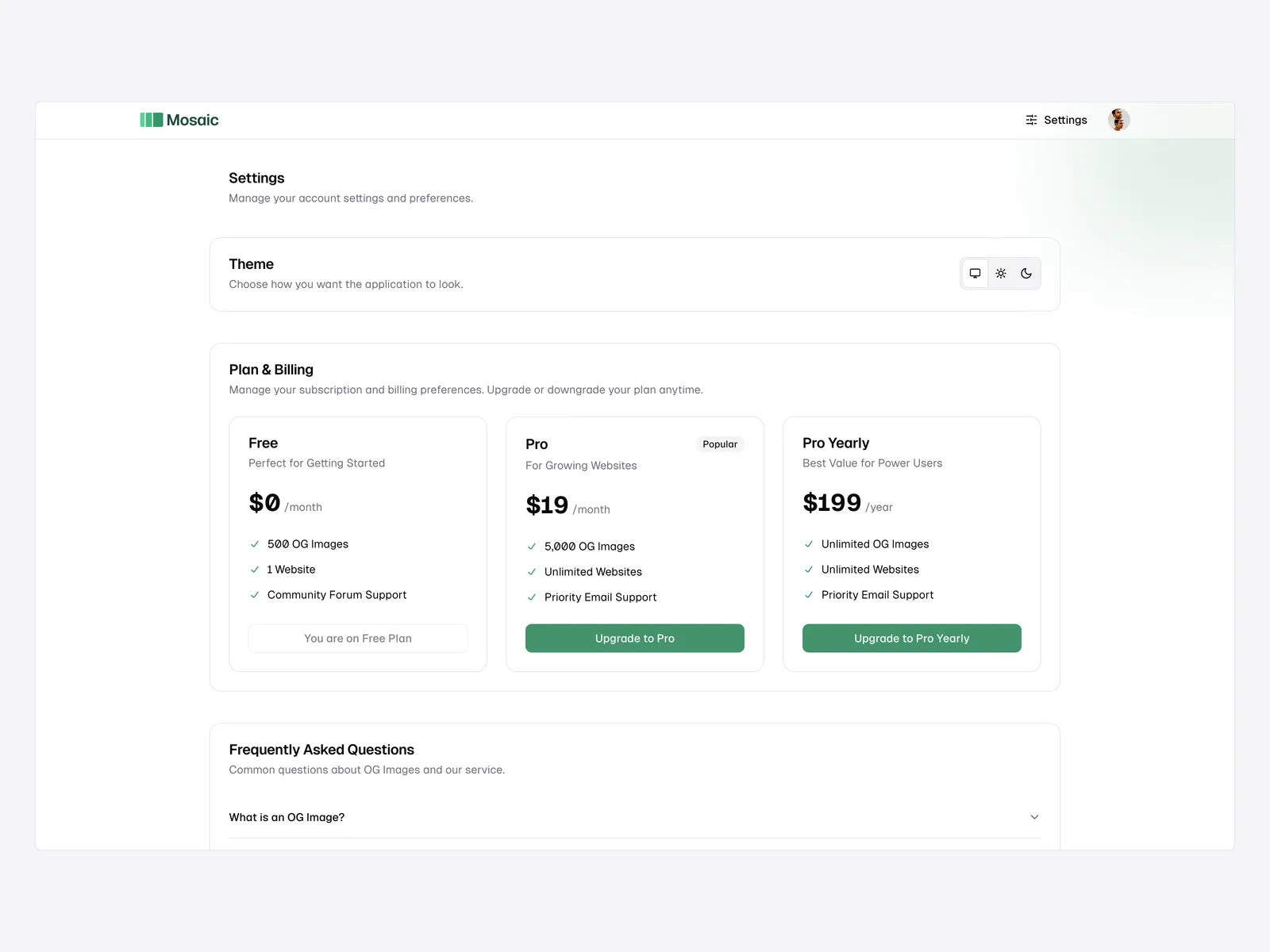Click checkmark beside Unlimited OG Images
This screenshot has width=1270, height=952.
pos(809,544)
